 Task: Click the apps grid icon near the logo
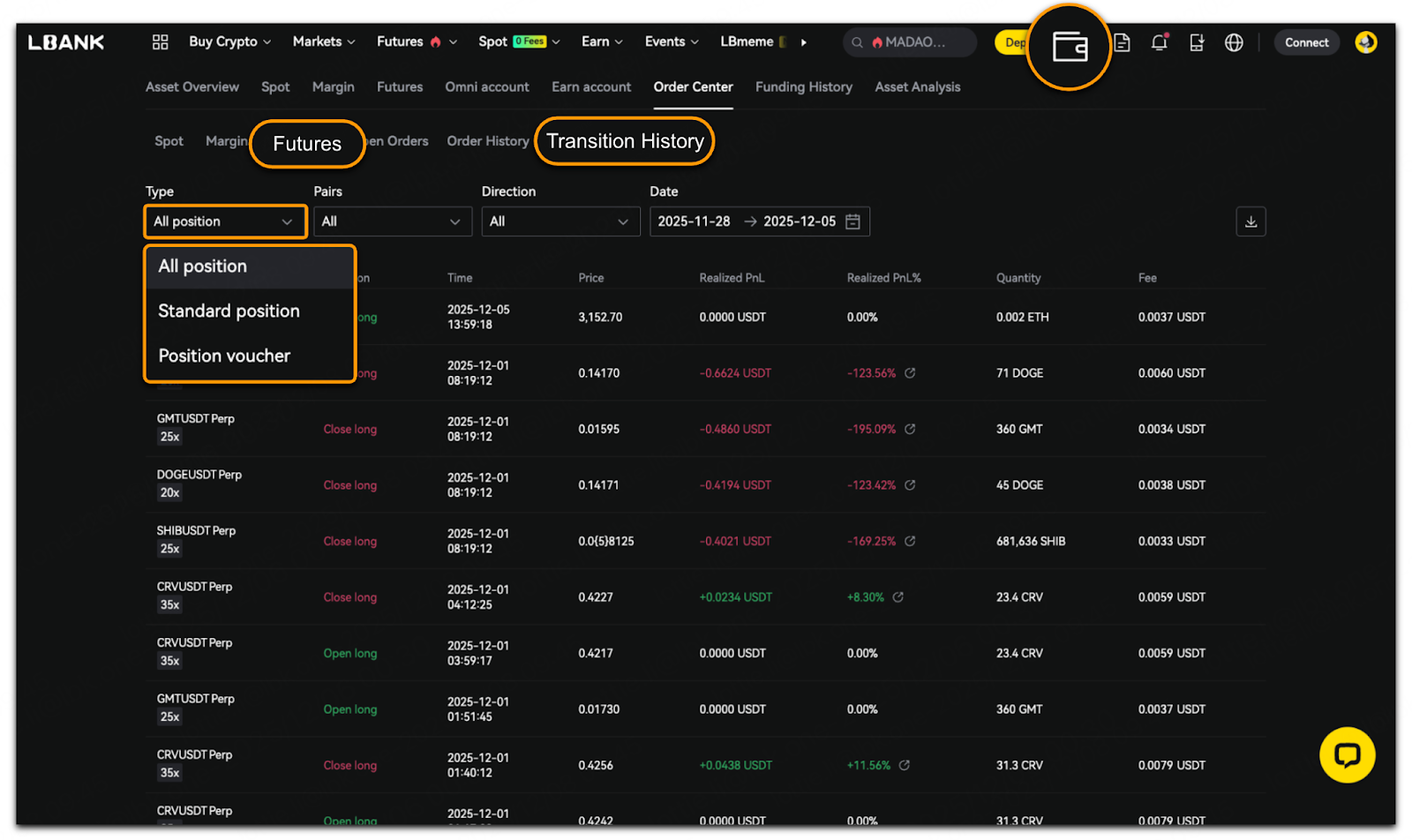160,42
